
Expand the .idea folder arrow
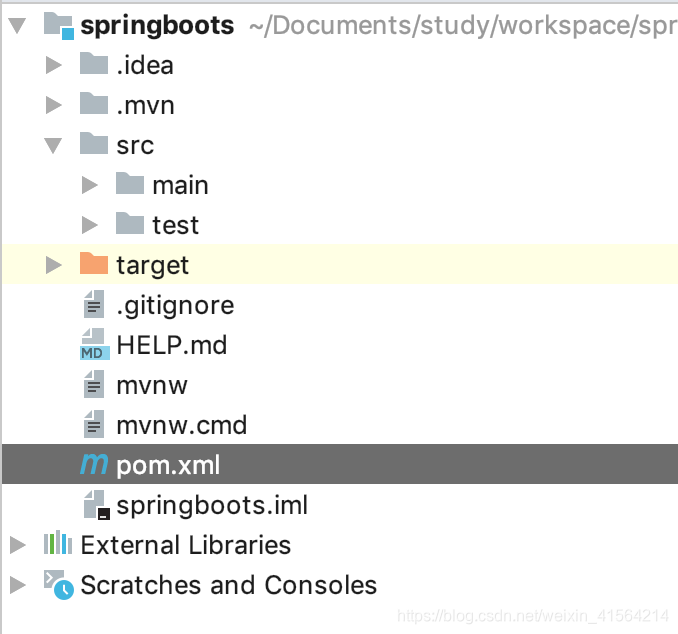pos(54,65)
